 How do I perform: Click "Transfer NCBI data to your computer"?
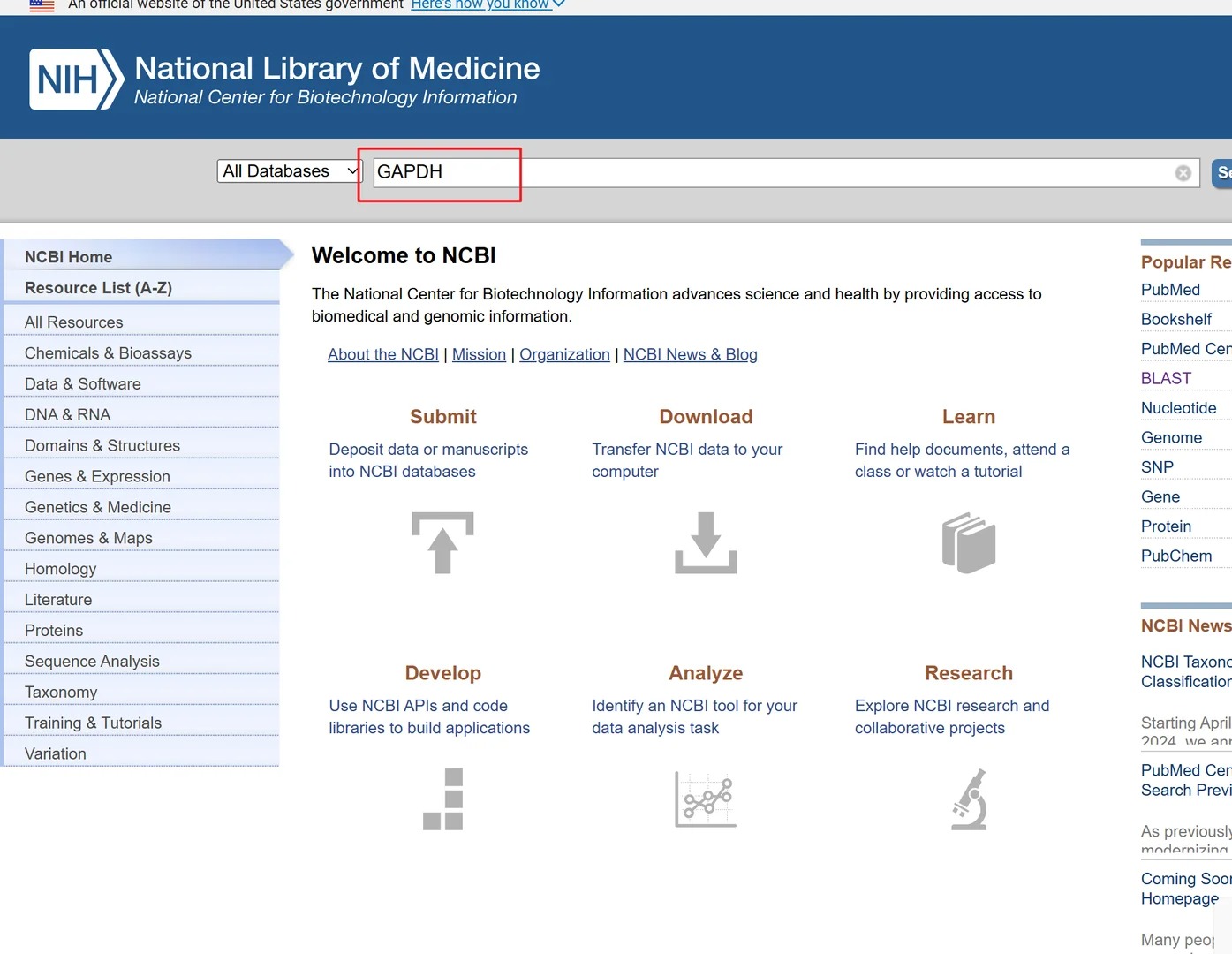[x=687, y=460]
